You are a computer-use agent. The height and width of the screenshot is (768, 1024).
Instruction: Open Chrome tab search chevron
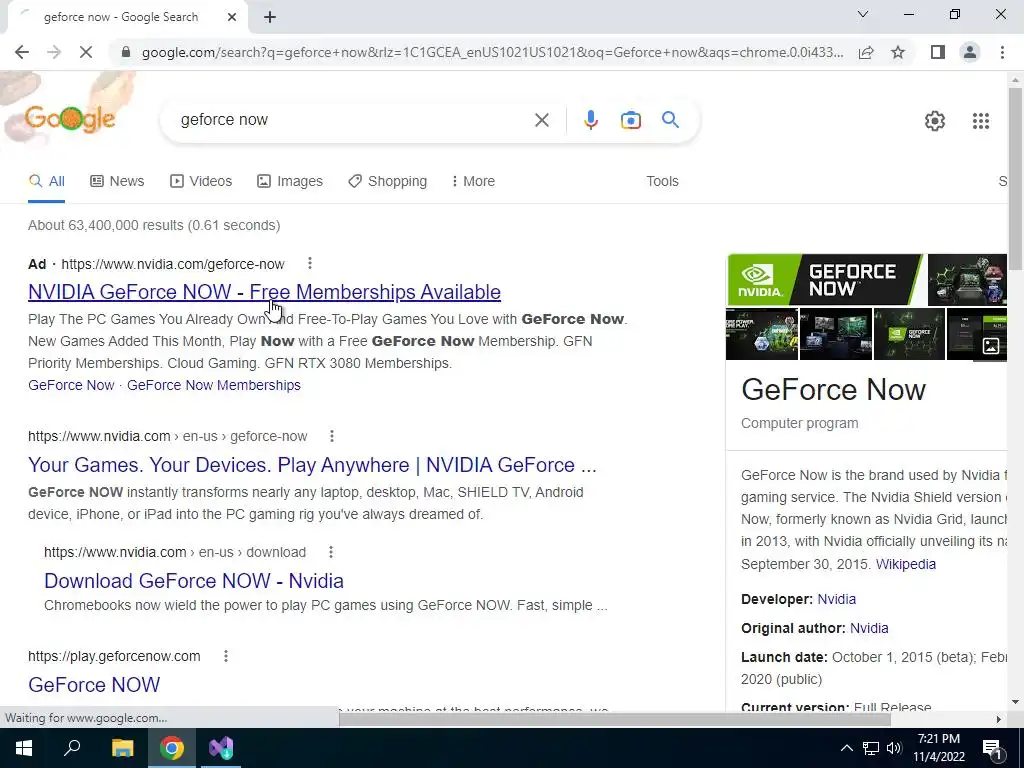pos(862,14)
